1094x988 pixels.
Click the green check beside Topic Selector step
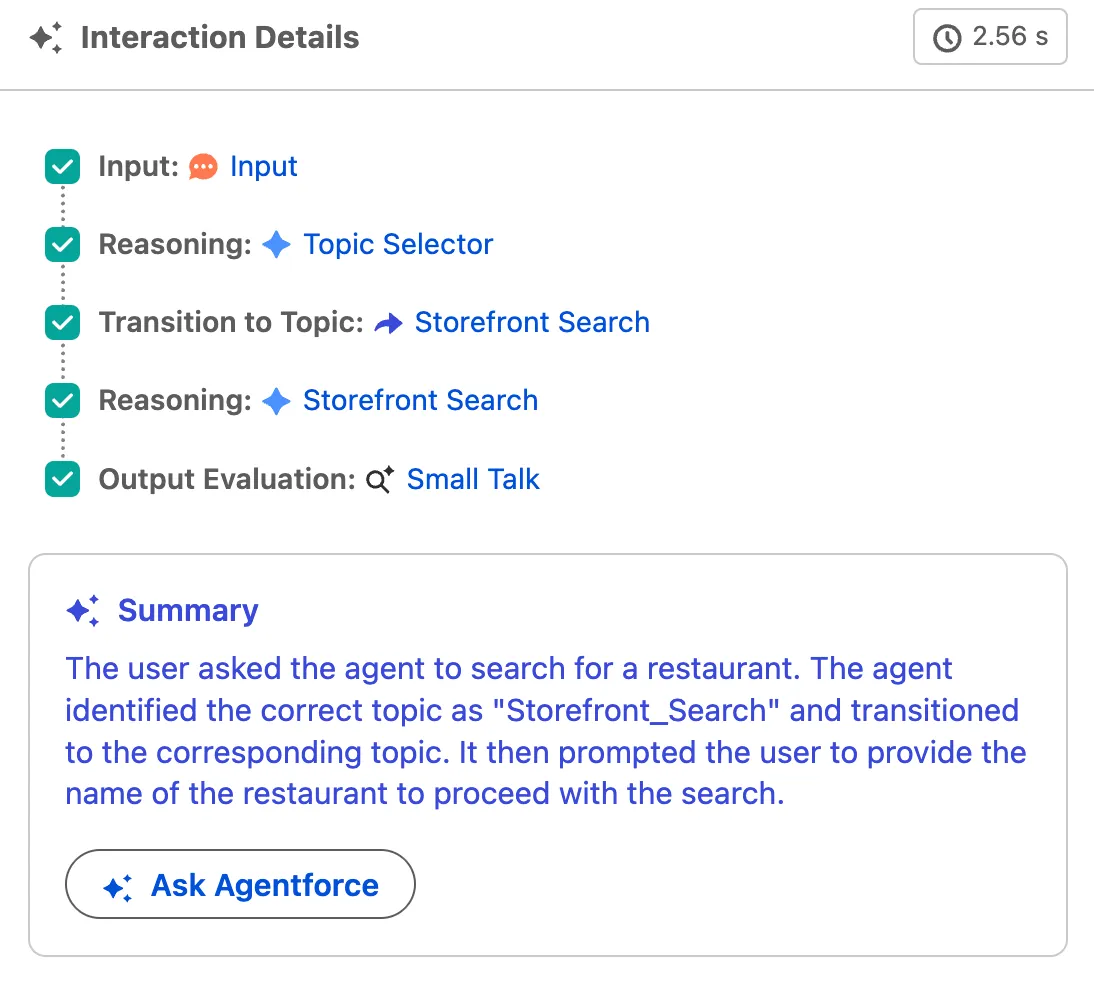(63, 245)
